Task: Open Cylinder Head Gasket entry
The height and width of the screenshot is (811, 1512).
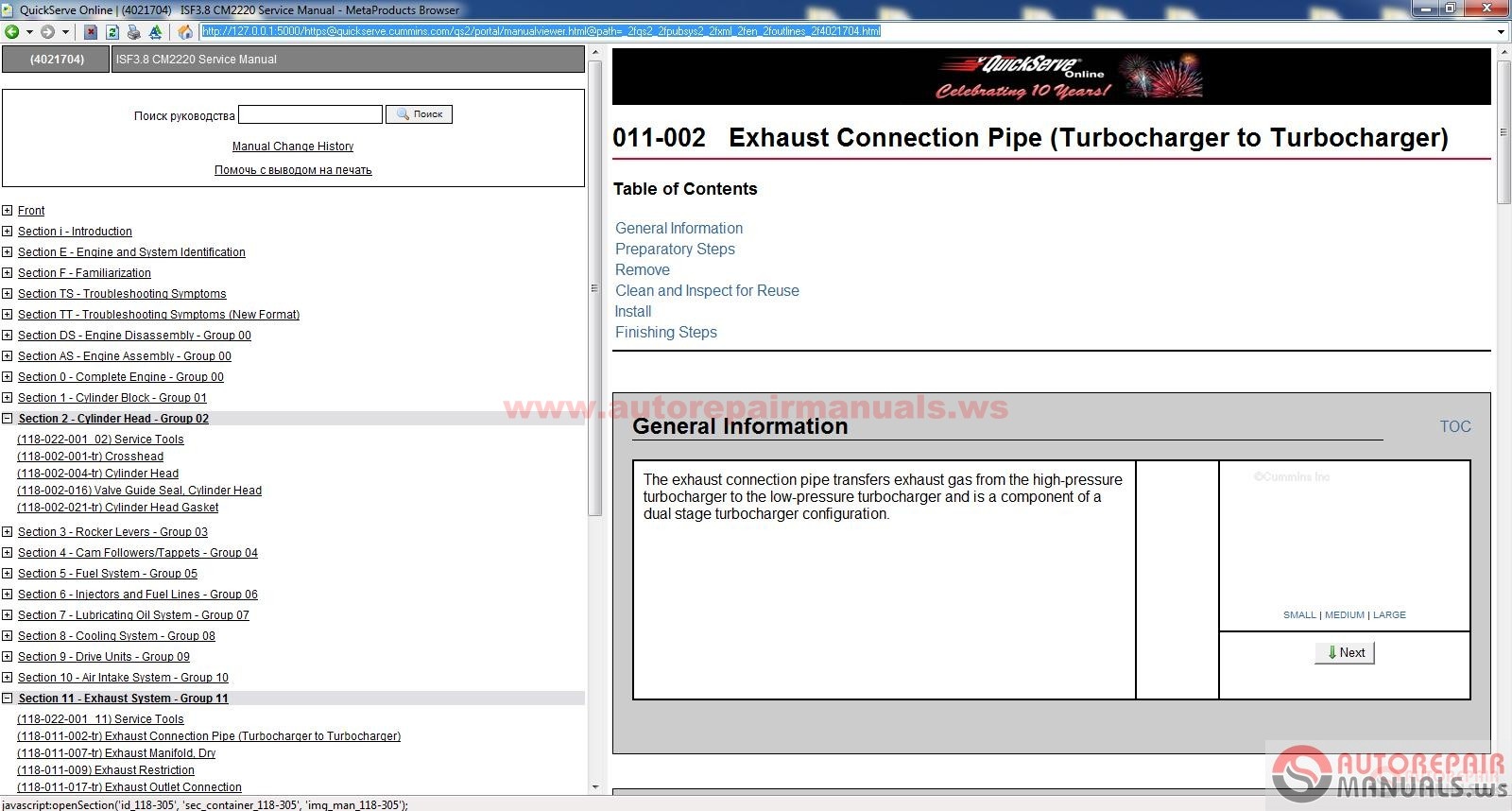Action: pyautogui.click(x=118, y=508)
